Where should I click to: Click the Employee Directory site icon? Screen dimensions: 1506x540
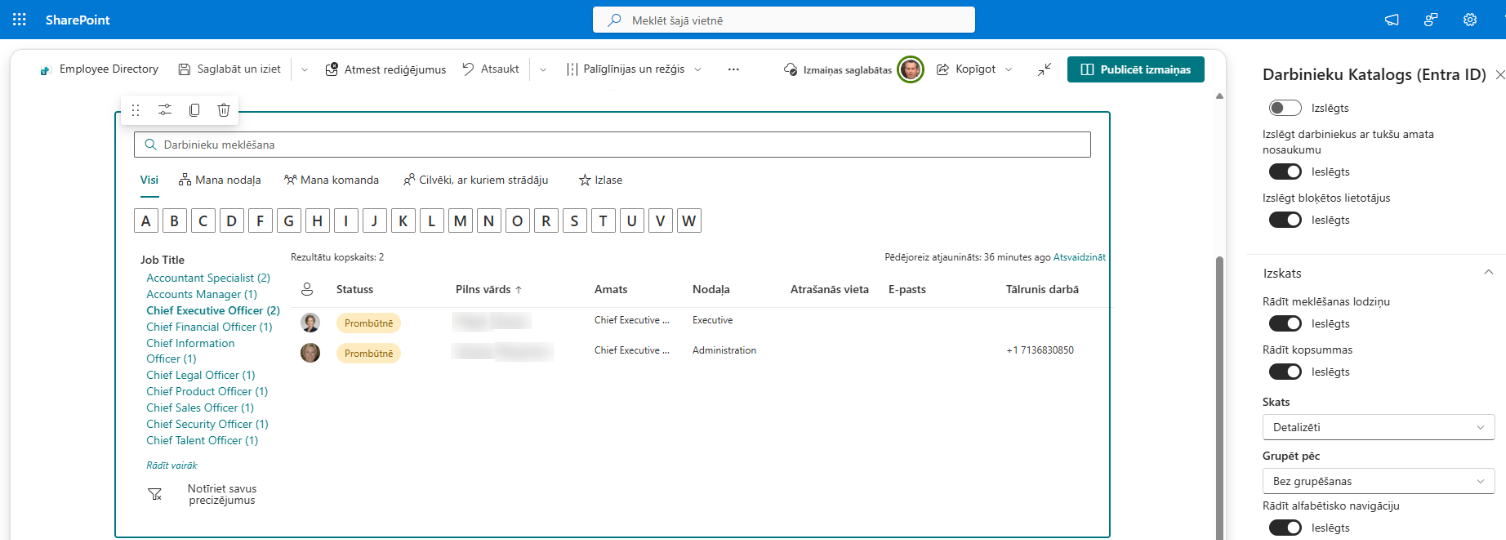[45, 70]
